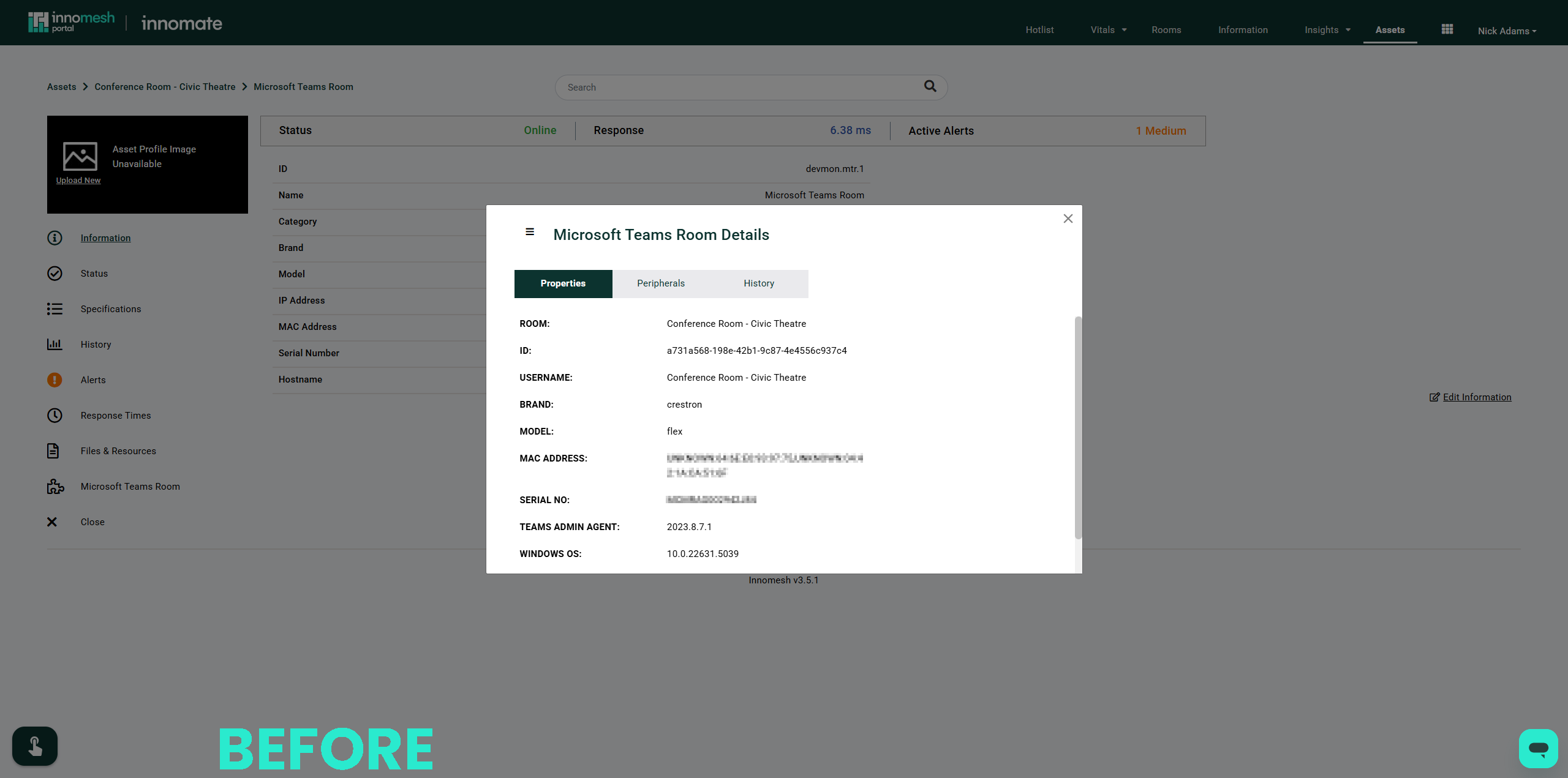Open Response Times in the sidebar
The width and height of the screenshot is (1568, 778).
click(x=116, y=416)
